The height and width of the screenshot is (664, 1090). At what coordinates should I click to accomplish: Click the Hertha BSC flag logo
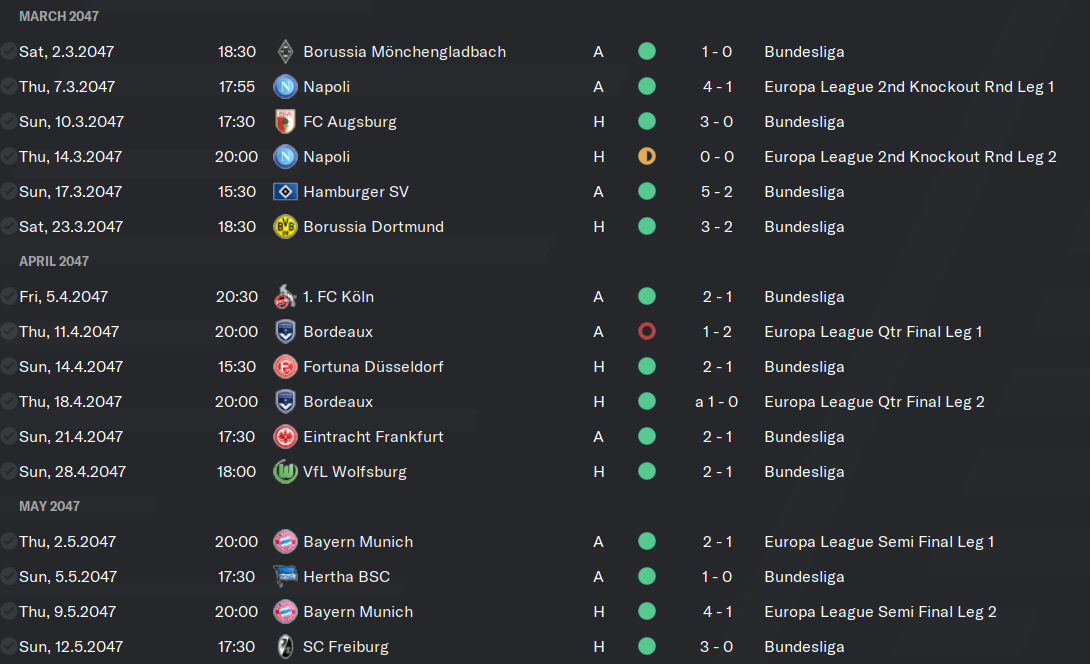pos(285,576)
